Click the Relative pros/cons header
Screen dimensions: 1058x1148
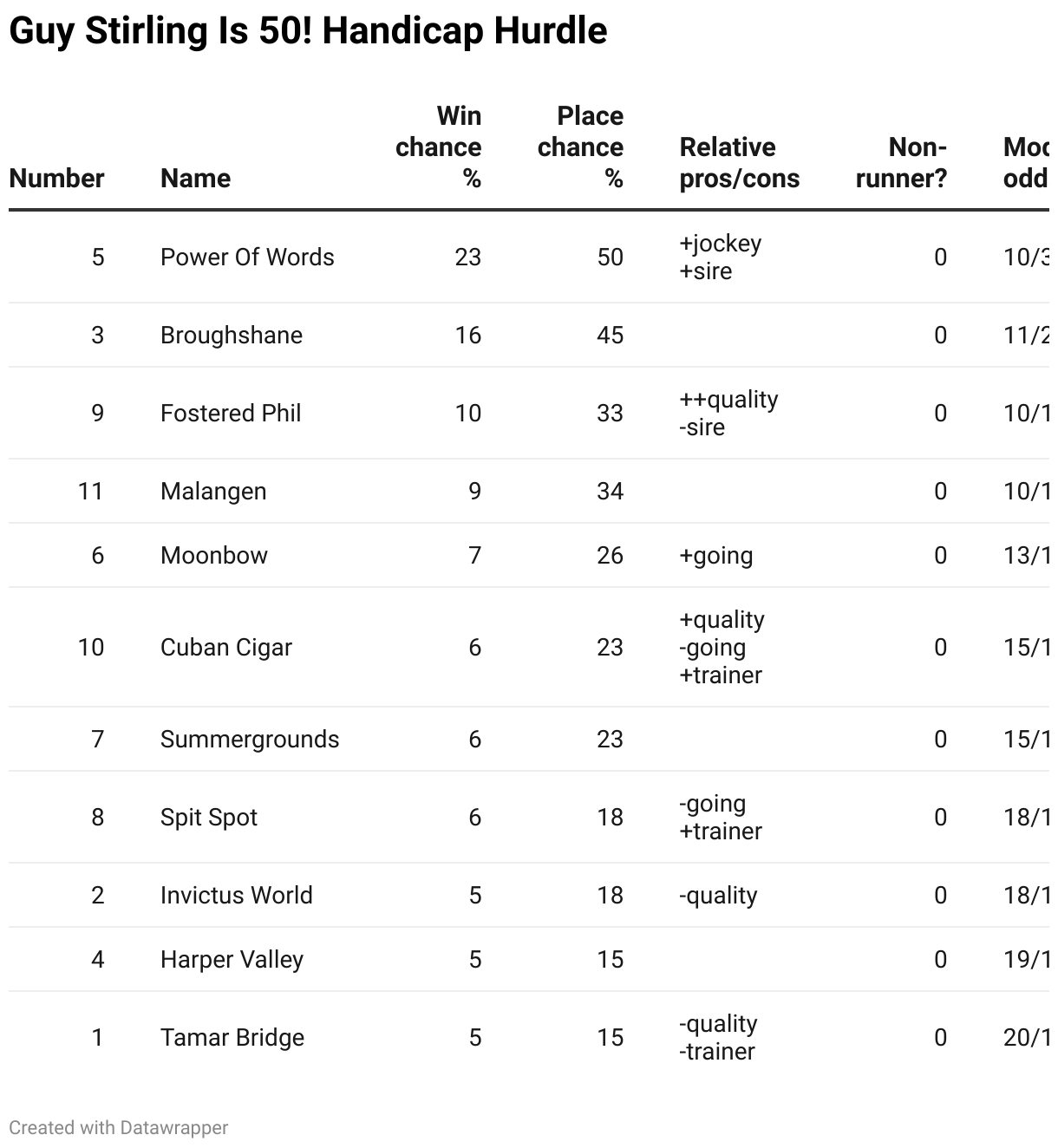739,163
